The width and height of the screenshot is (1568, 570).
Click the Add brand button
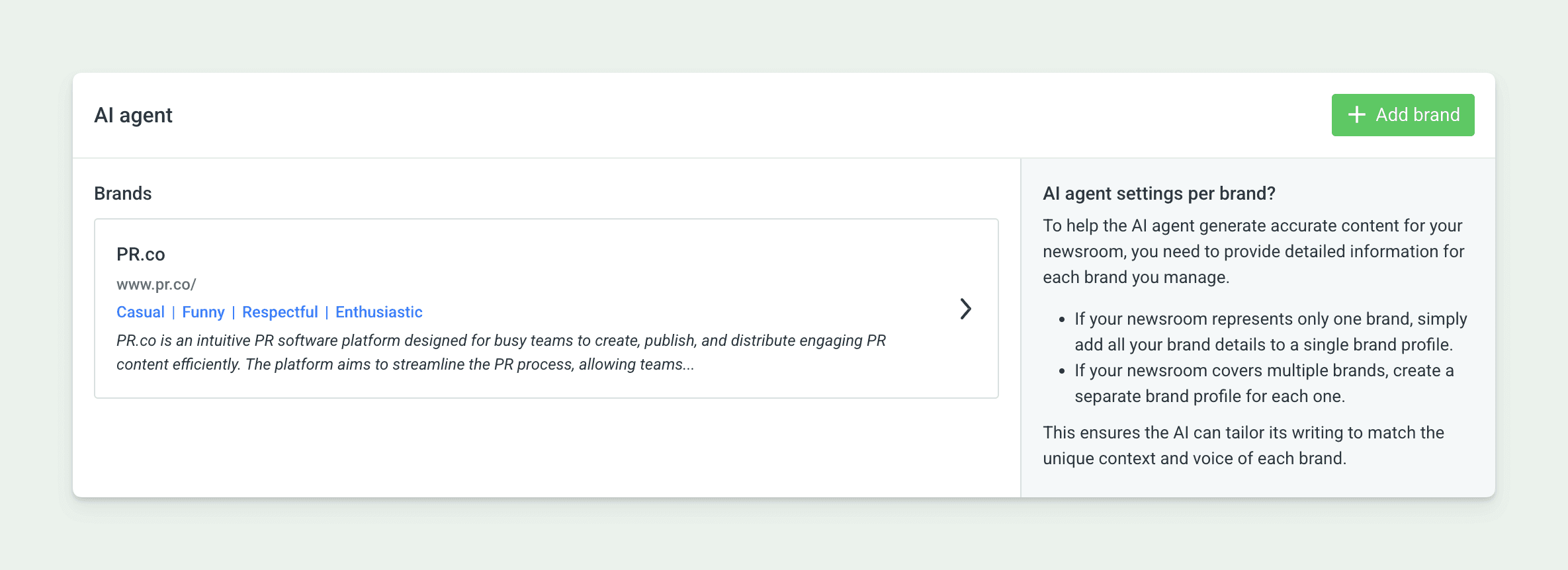[x=1403, y=115]
